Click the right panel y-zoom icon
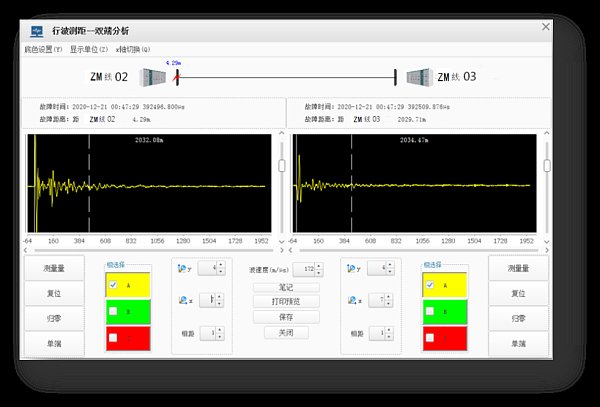This screenshot has height=407, width=600. [x=351, y=268]
